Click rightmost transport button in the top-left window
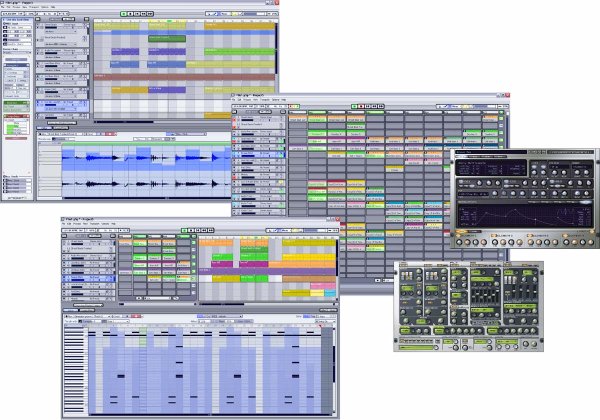 tap(150, 14)
